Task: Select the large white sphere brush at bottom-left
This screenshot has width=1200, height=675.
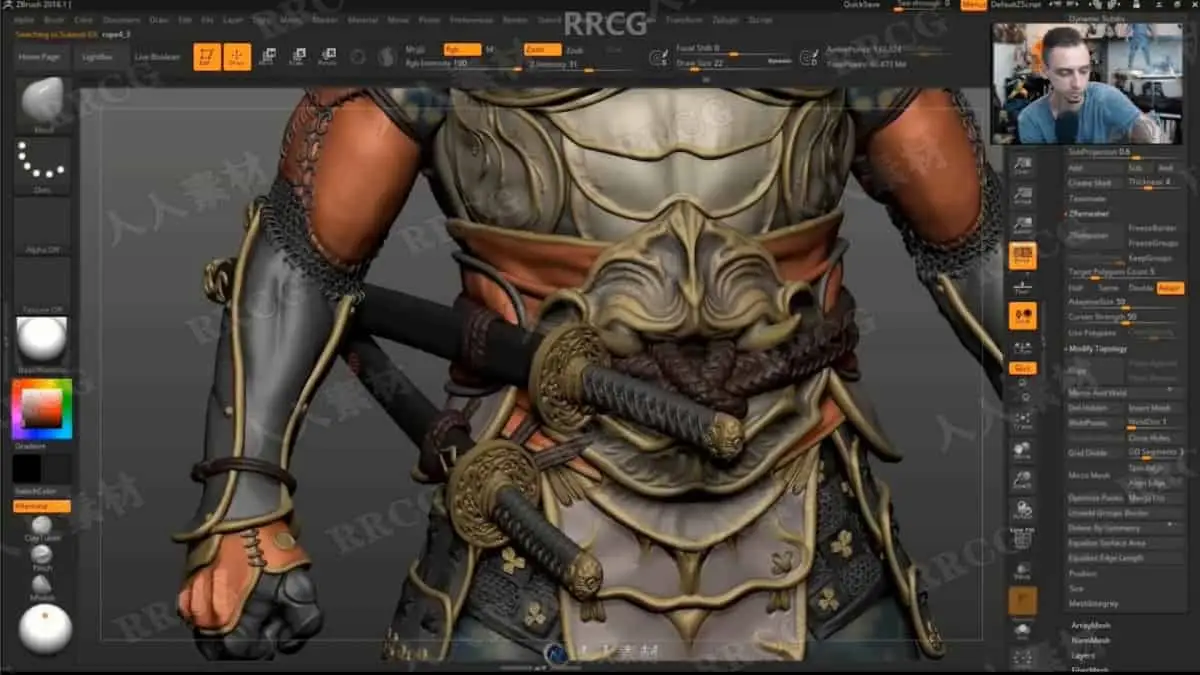Action: [45, 629]
